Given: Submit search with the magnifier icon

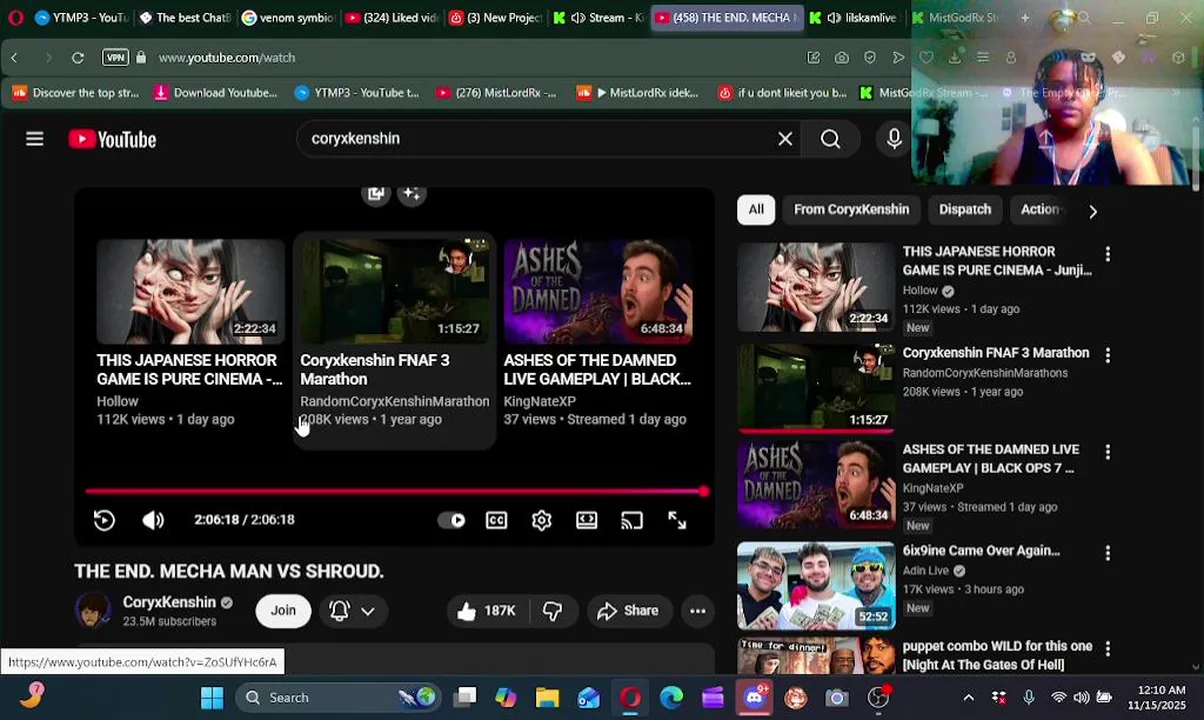Looking at the screenshot, I should tap(831, 139).
